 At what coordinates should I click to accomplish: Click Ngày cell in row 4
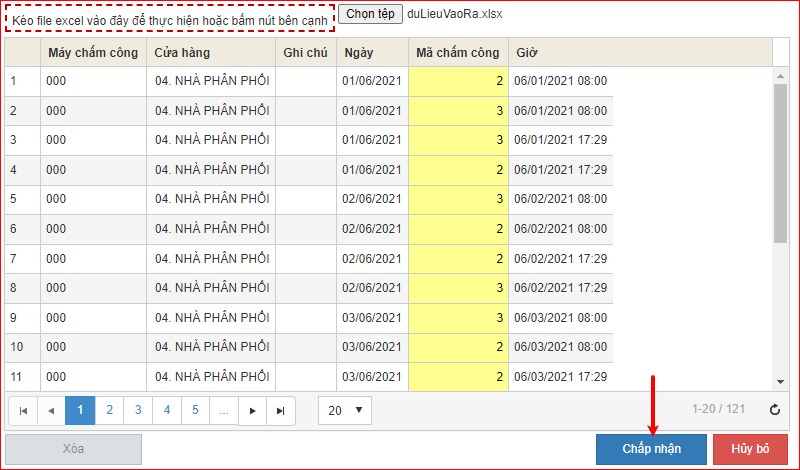372,170
